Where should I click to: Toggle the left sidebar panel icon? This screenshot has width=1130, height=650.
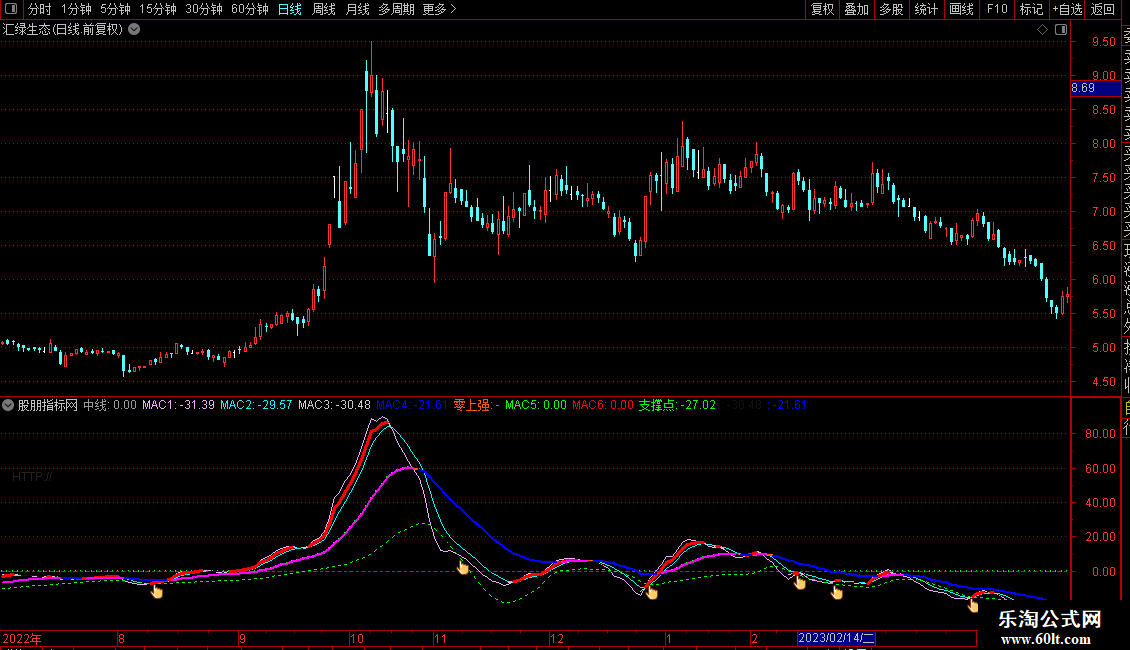[11, 9]
